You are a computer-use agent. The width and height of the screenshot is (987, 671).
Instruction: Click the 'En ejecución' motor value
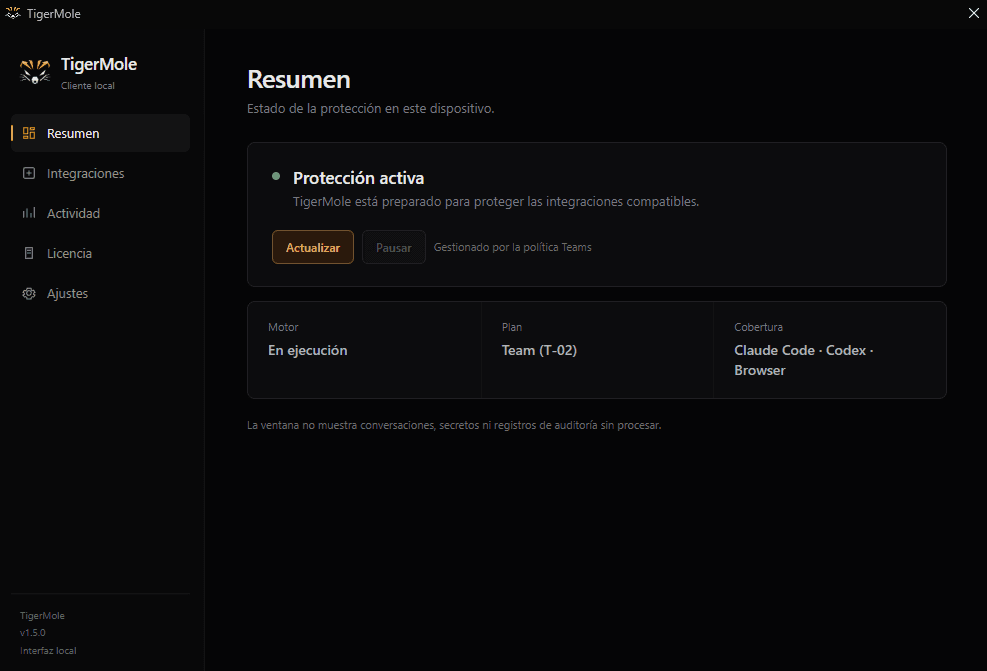[x=308, y=350]
